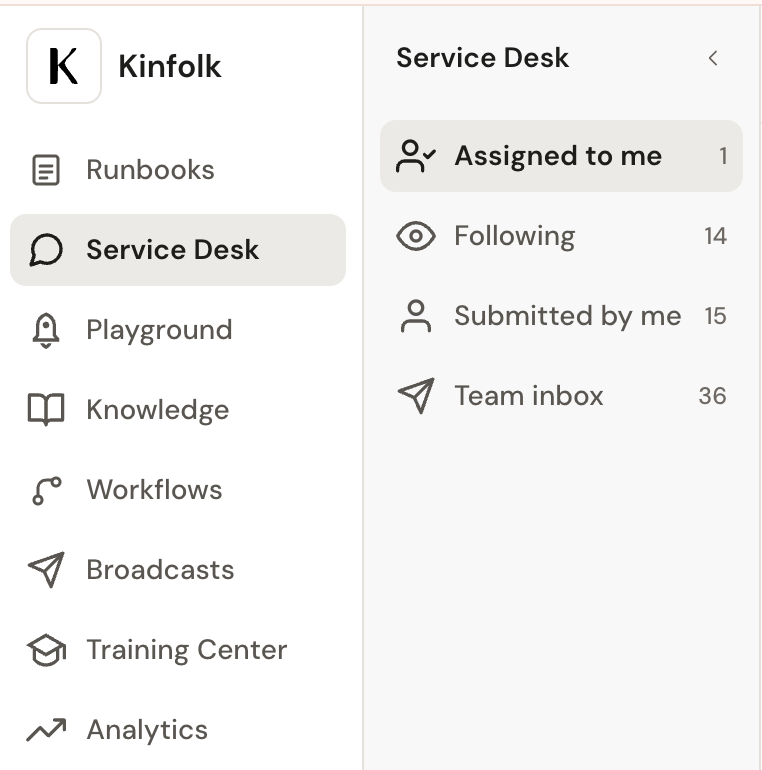
Task: Collapse the Service Desk panel with chevron
Action: pos(713,58)
